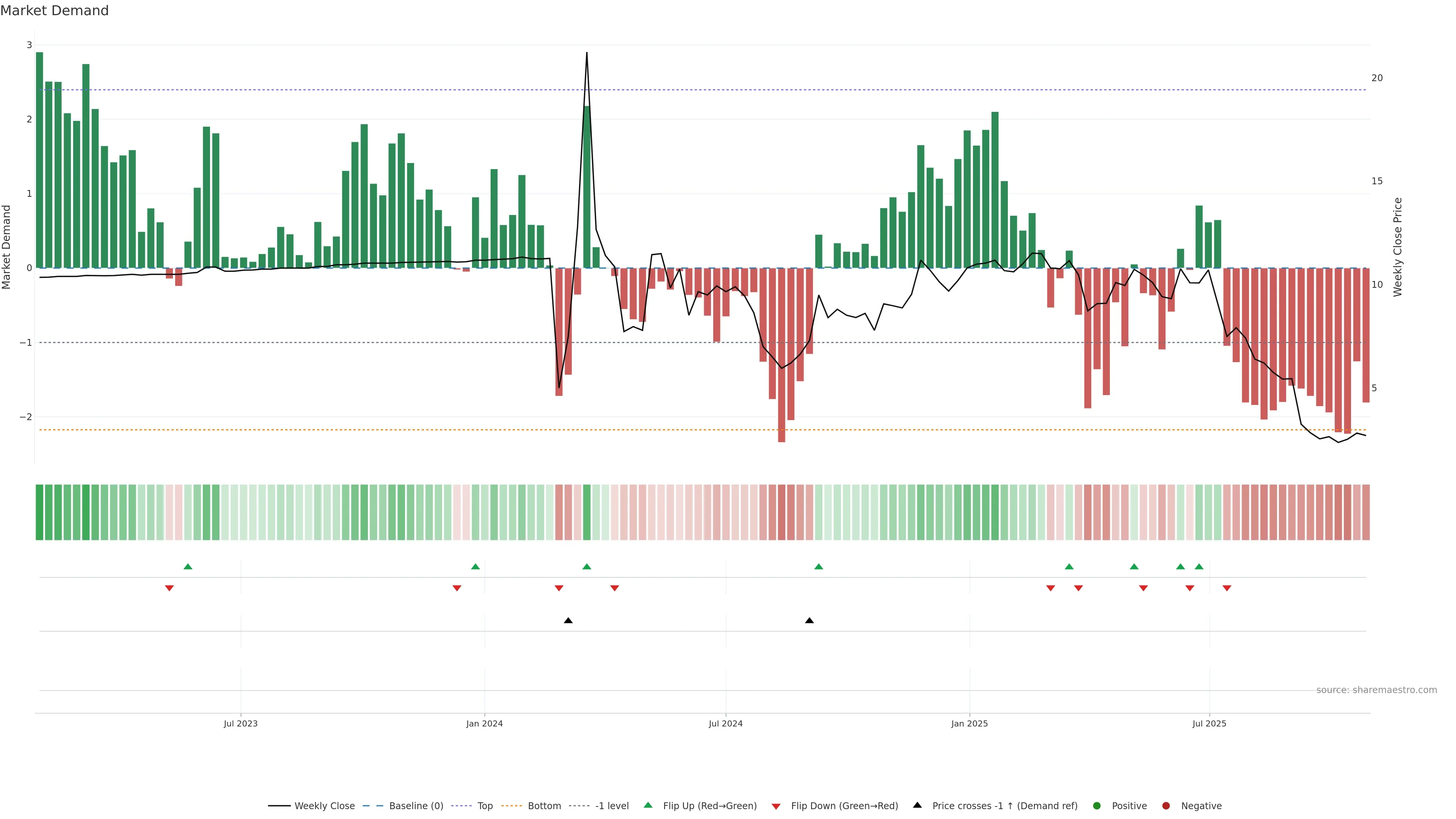The width and height of the screenshot is (1456, 819).
Task: Click the Market Demand chart title
Action: pyautogui.click(x=54, y=11)
